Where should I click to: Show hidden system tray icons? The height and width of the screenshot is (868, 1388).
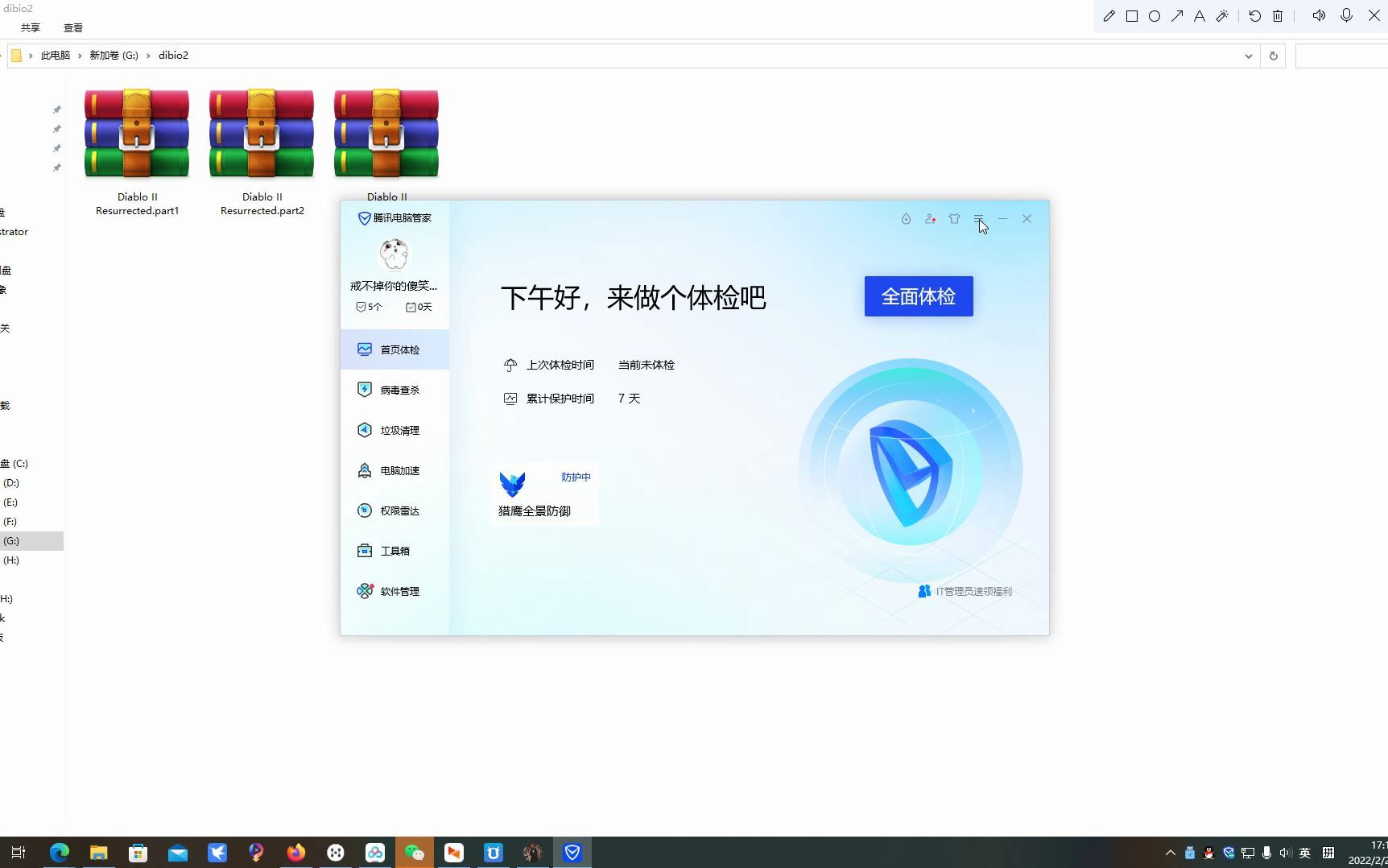1171,853
